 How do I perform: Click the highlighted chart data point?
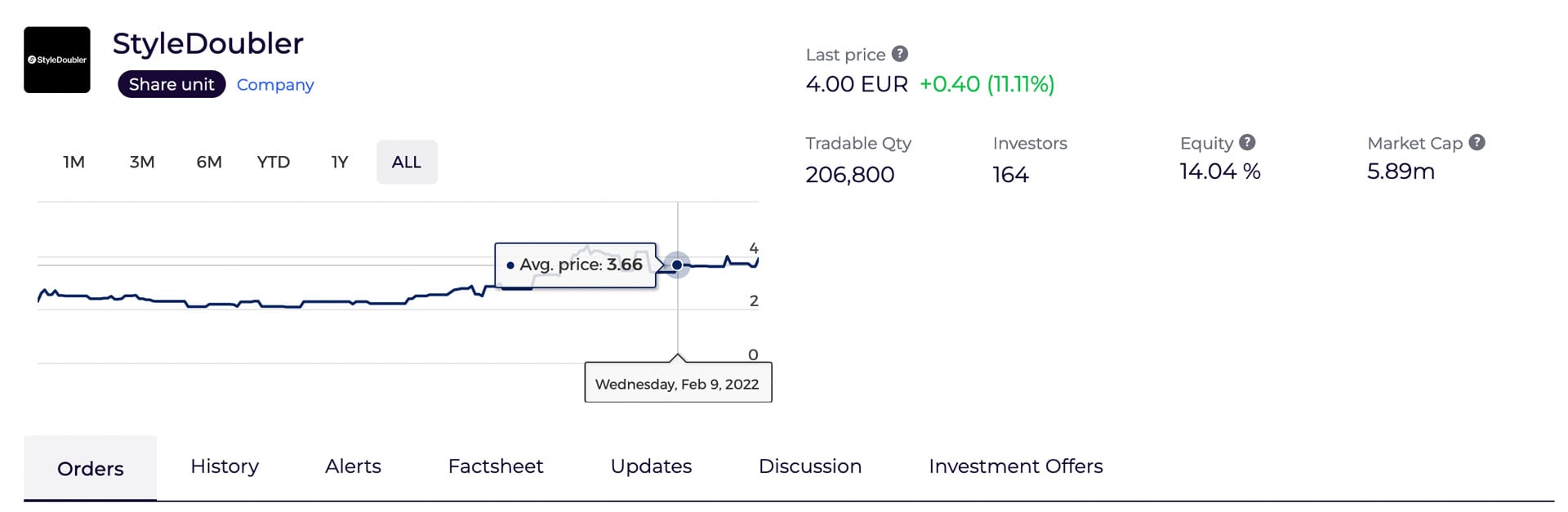[677, 265]
